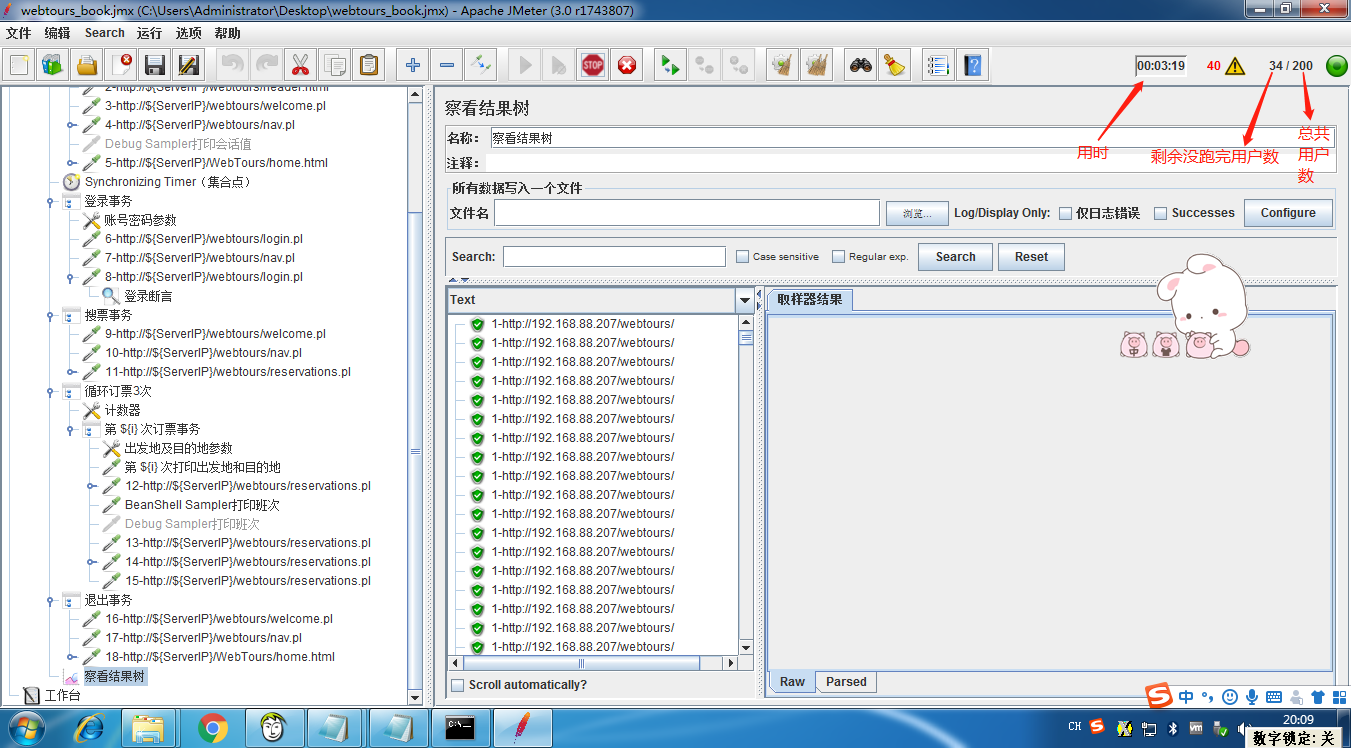The width and height of the screenshot is (1351, 748).
Task: Click into the Search text field
Action: click(614, 257)
